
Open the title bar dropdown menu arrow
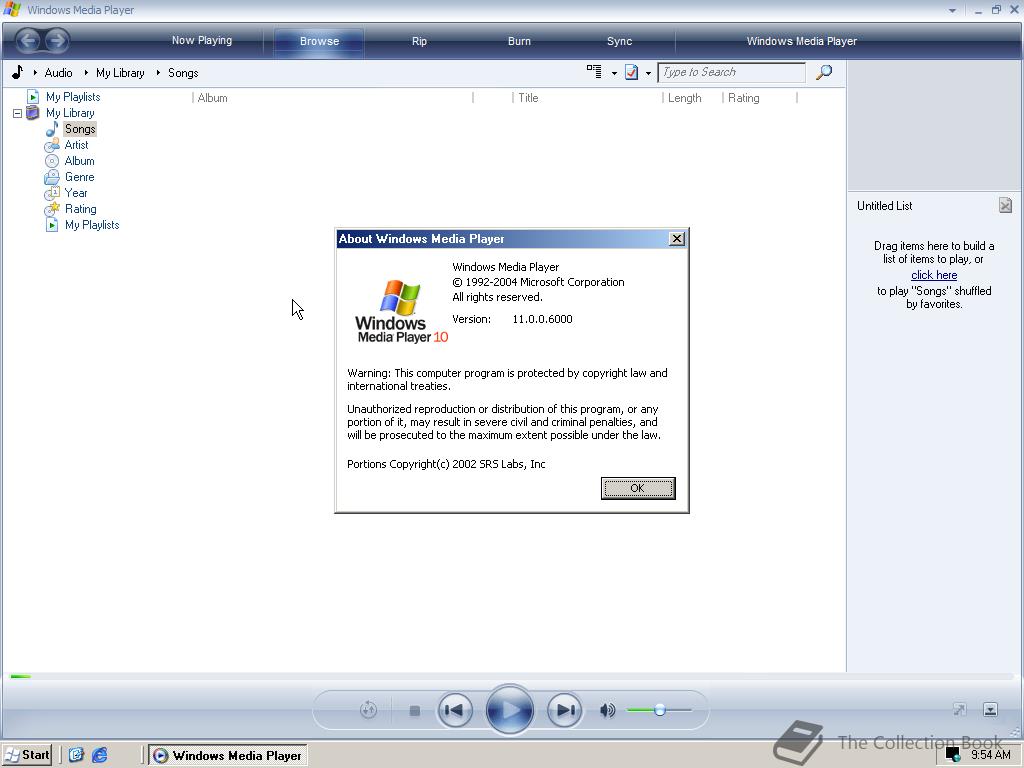pos(952,10)
